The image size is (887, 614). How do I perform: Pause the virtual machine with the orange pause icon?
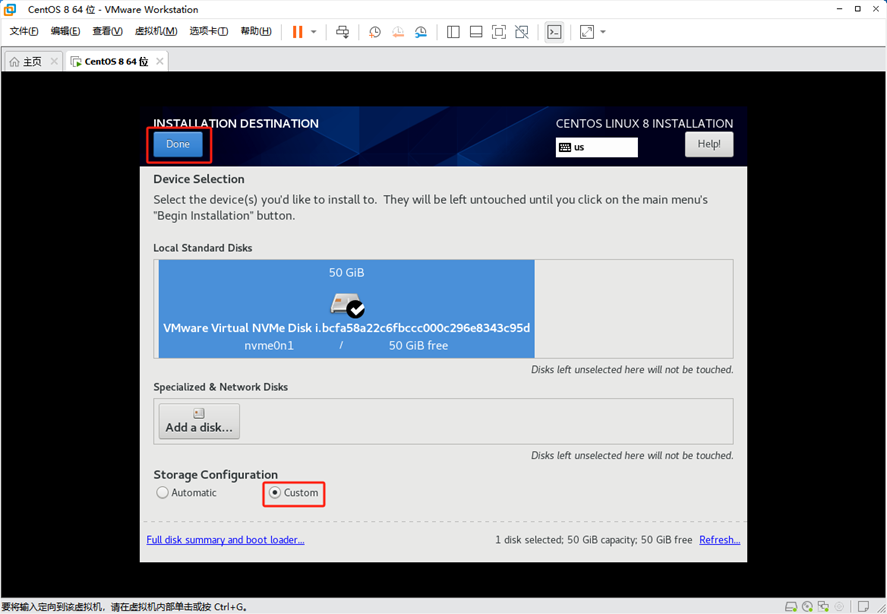[298, 32]
